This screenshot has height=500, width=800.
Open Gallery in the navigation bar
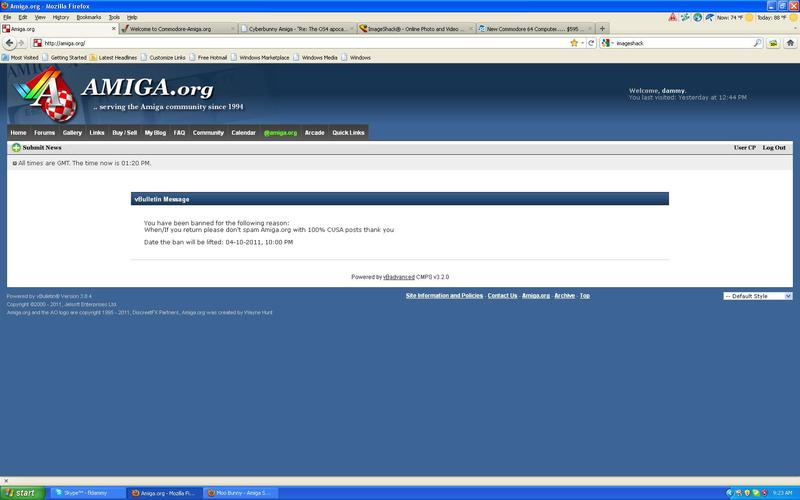click(72, 133)
